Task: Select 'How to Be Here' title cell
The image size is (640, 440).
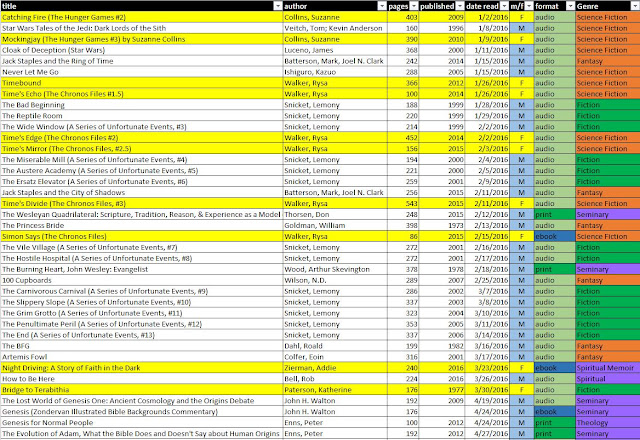Action: click(142, 379)
